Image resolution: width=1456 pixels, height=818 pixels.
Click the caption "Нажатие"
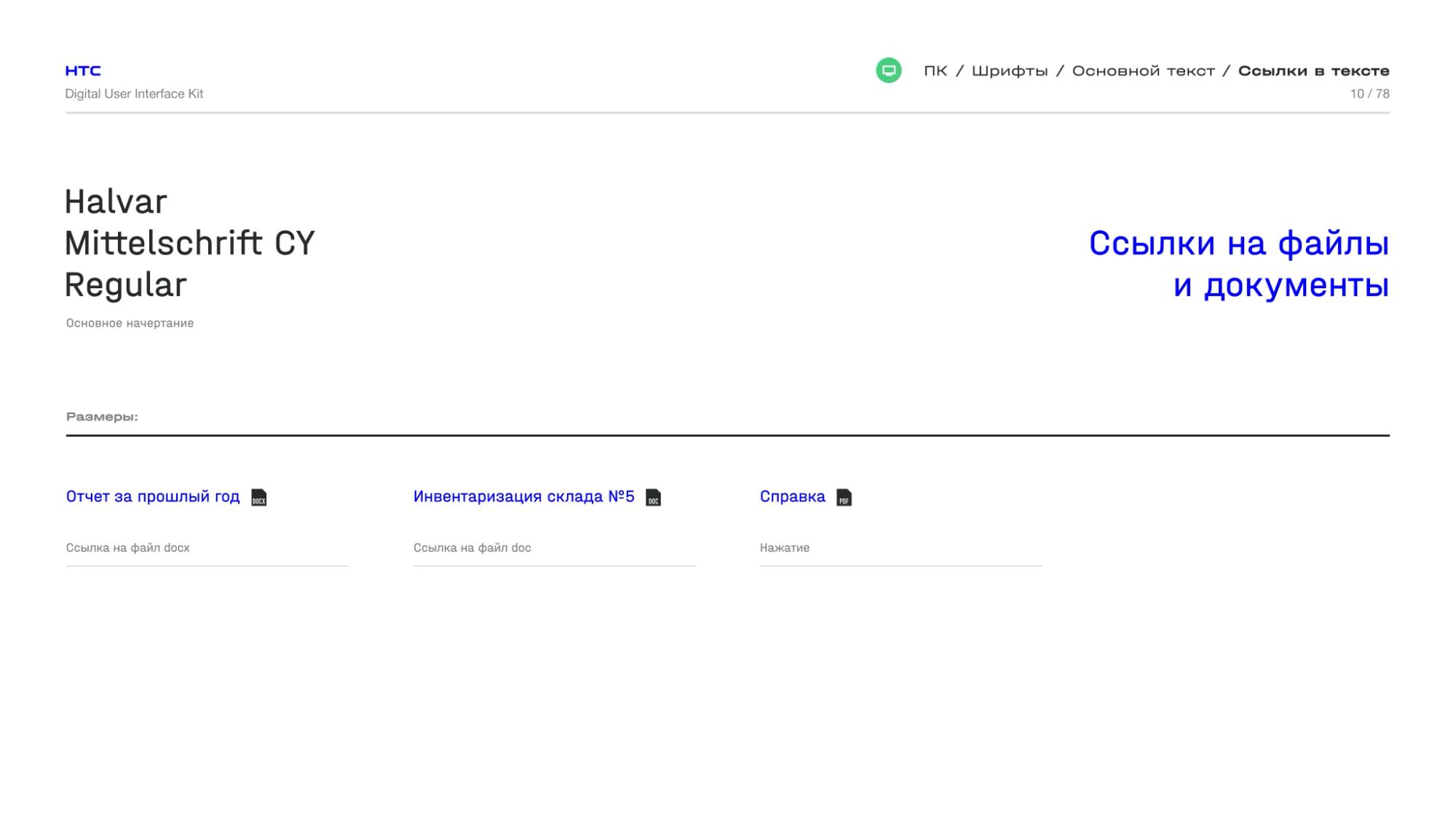[x=785, y=548]
